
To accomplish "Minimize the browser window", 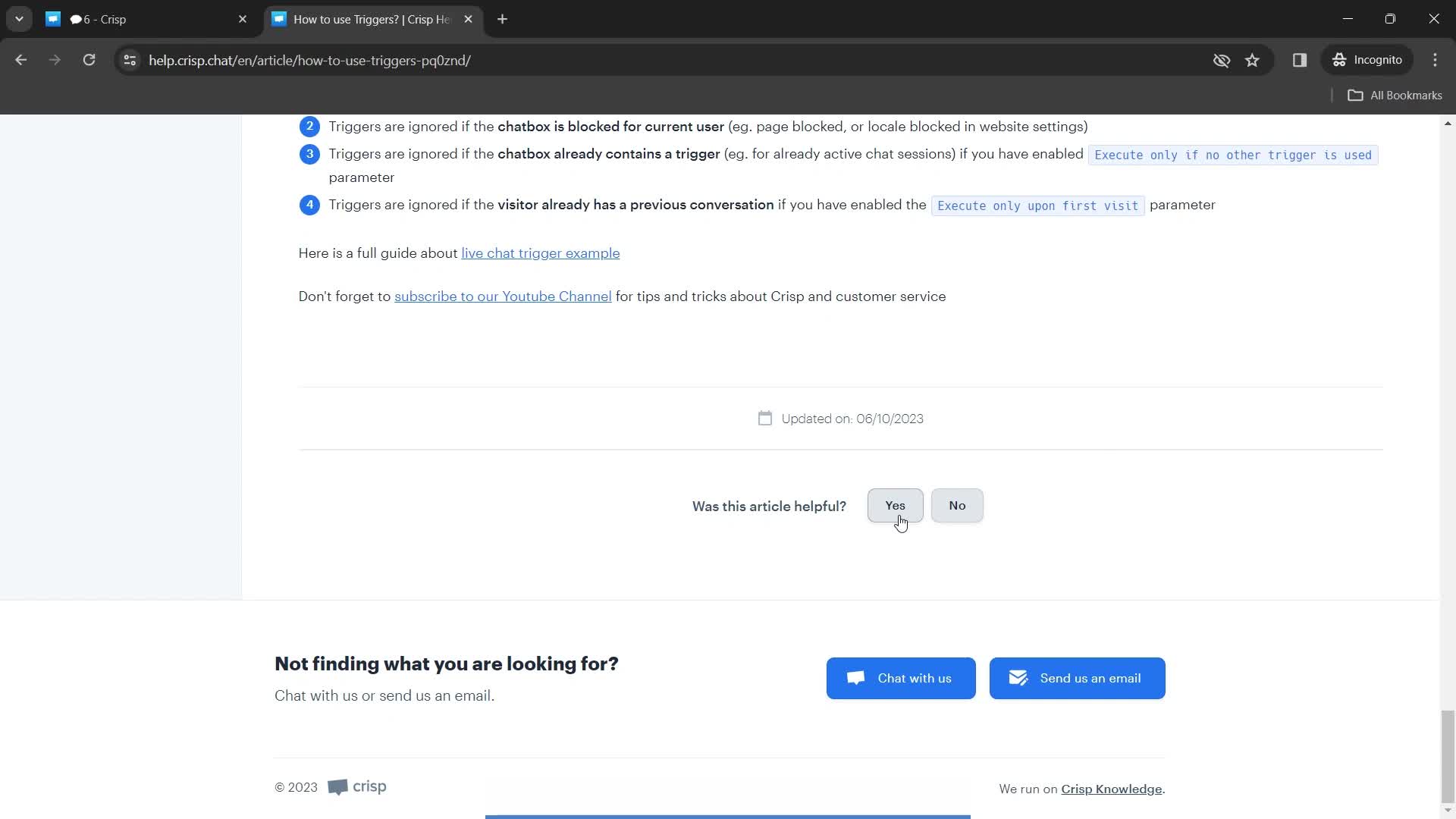I will (x=1348, y=19).
